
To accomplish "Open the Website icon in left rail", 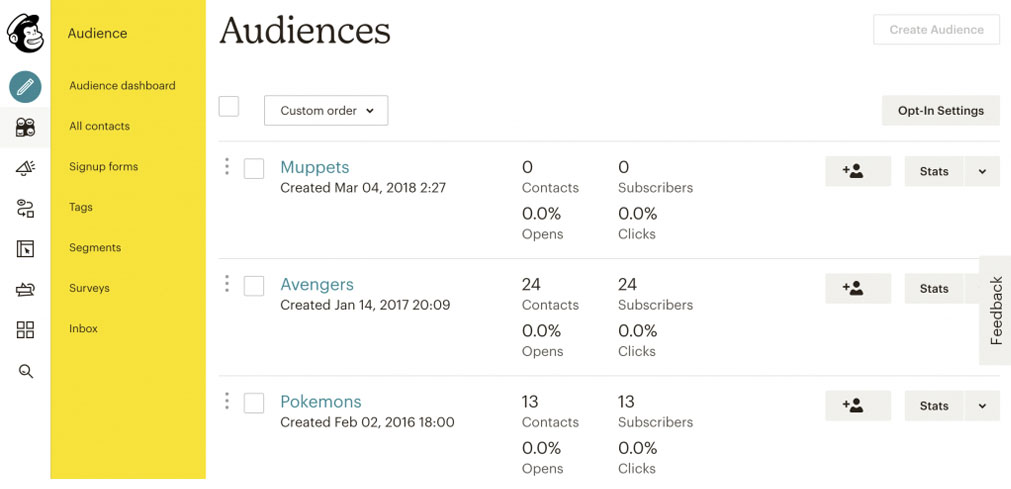I will point(25,248).
